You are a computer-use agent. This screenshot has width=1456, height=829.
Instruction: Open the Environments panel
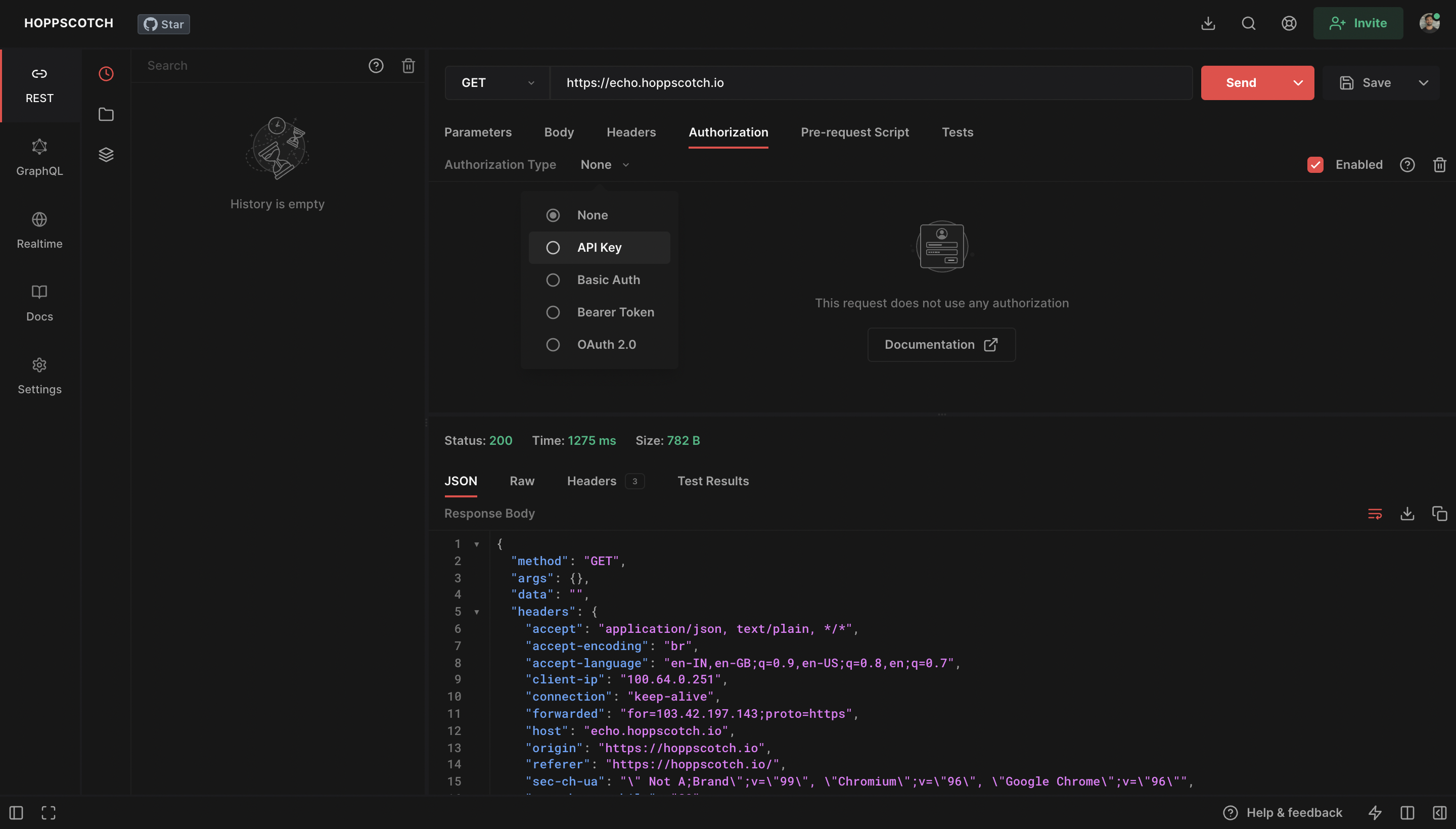[106, 154]
